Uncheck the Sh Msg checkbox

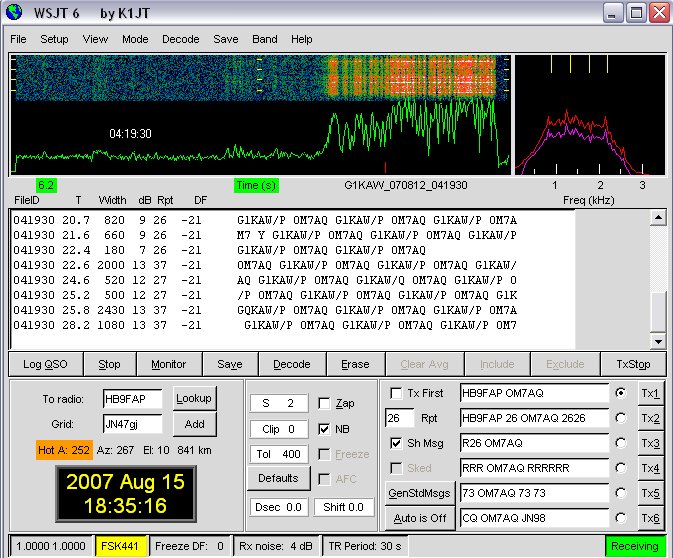click(x=396, y=443)
